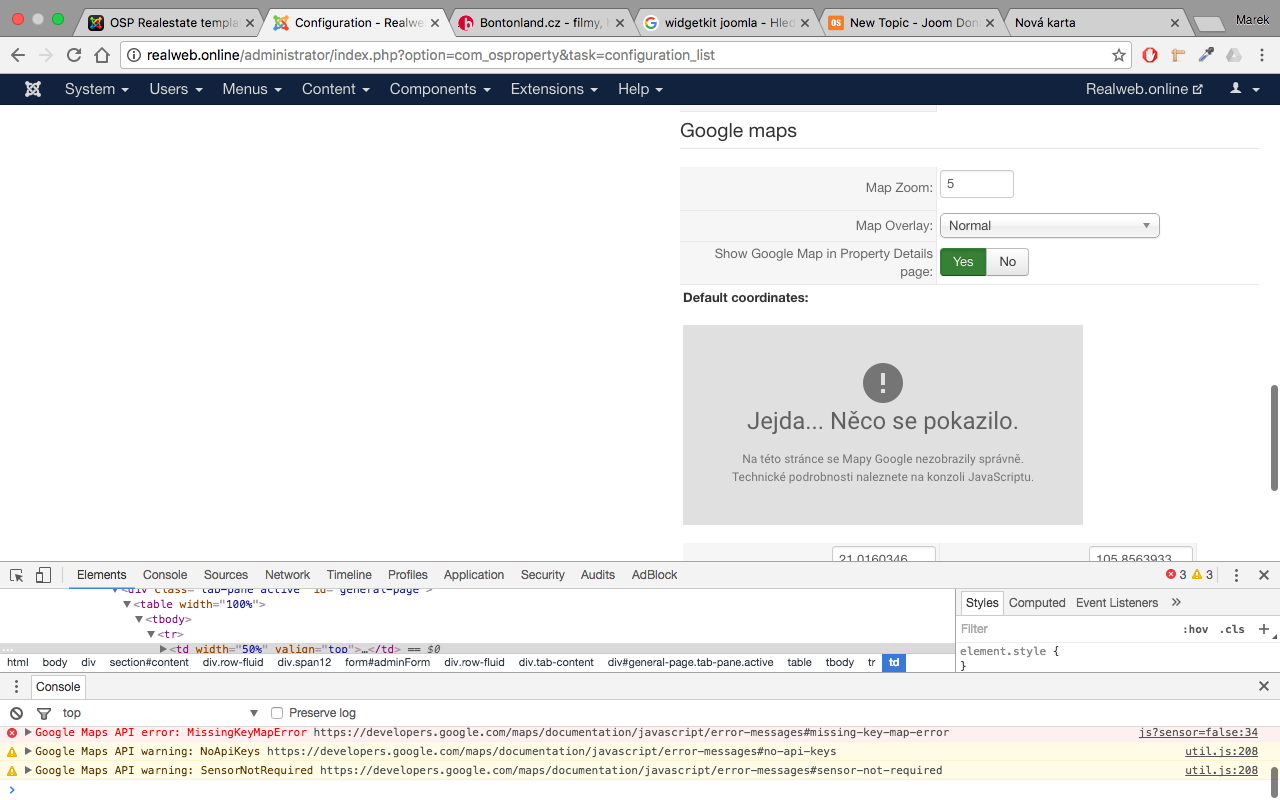Open the console context 'top' dropdown
Viewport: 1280px width, 800px height.
(x=160, y=713)
